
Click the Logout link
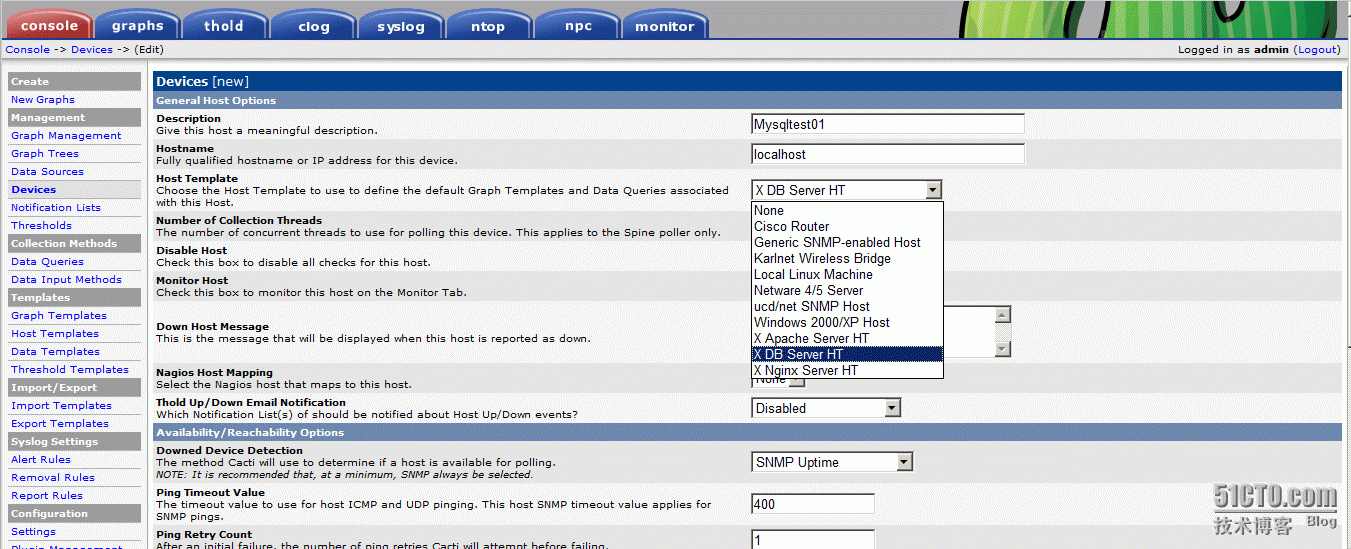[x=1317, y=49]
